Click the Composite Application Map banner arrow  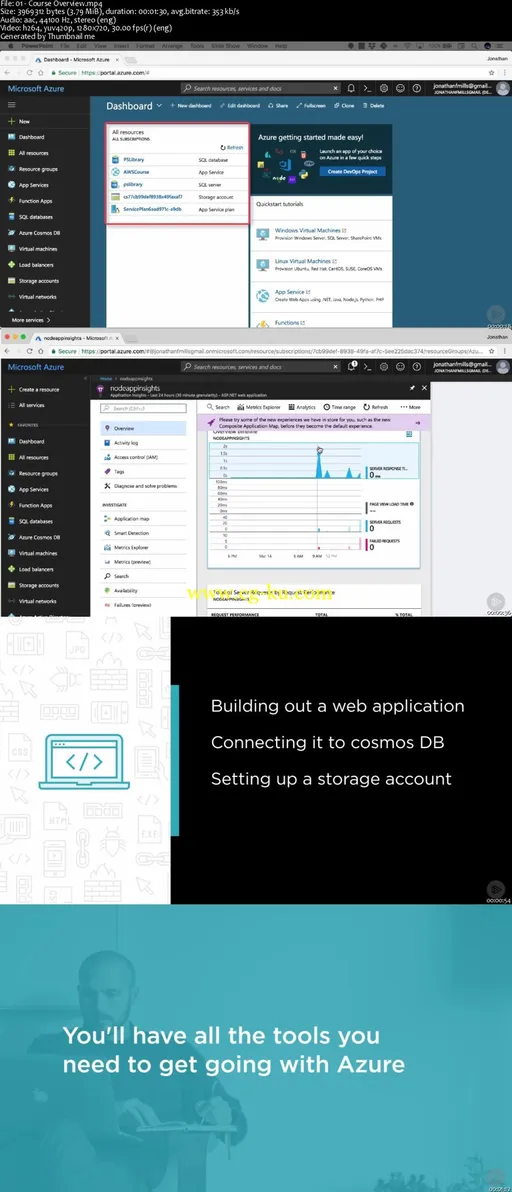[417, 423]
